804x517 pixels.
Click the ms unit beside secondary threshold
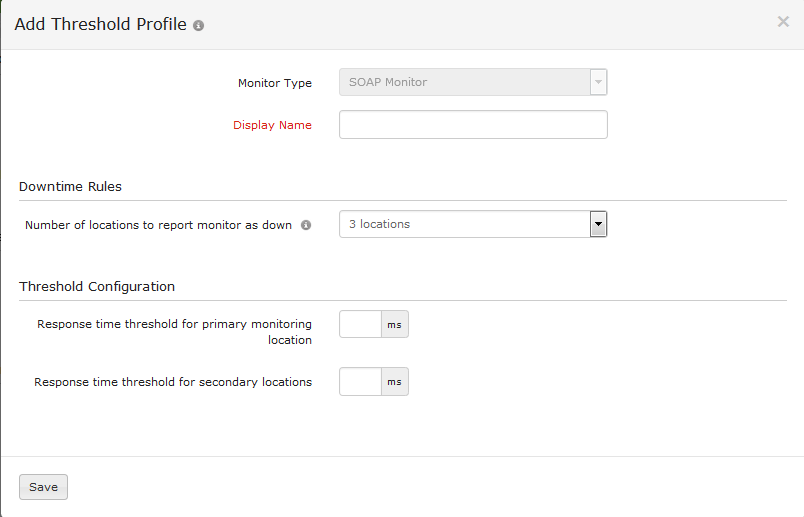395,382
